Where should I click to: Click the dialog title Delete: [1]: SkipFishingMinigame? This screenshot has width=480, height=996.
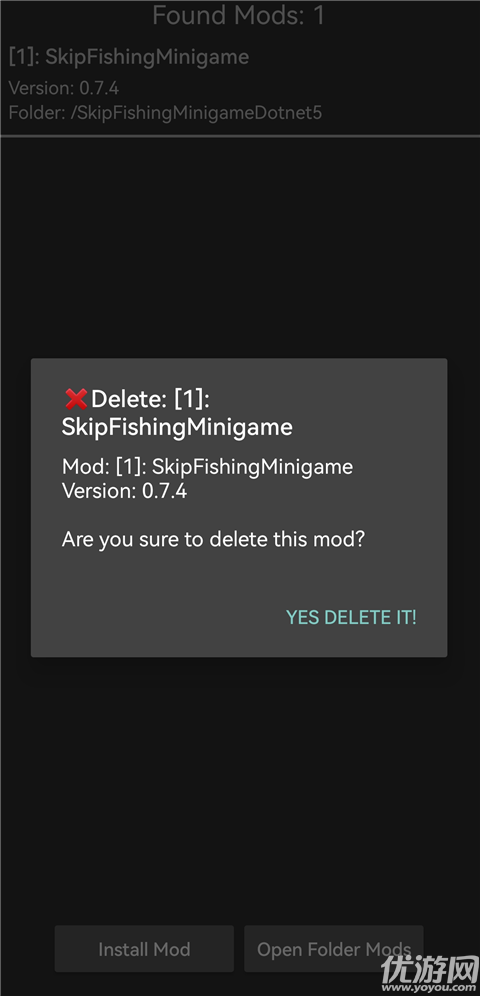click(x=177, y=413)
